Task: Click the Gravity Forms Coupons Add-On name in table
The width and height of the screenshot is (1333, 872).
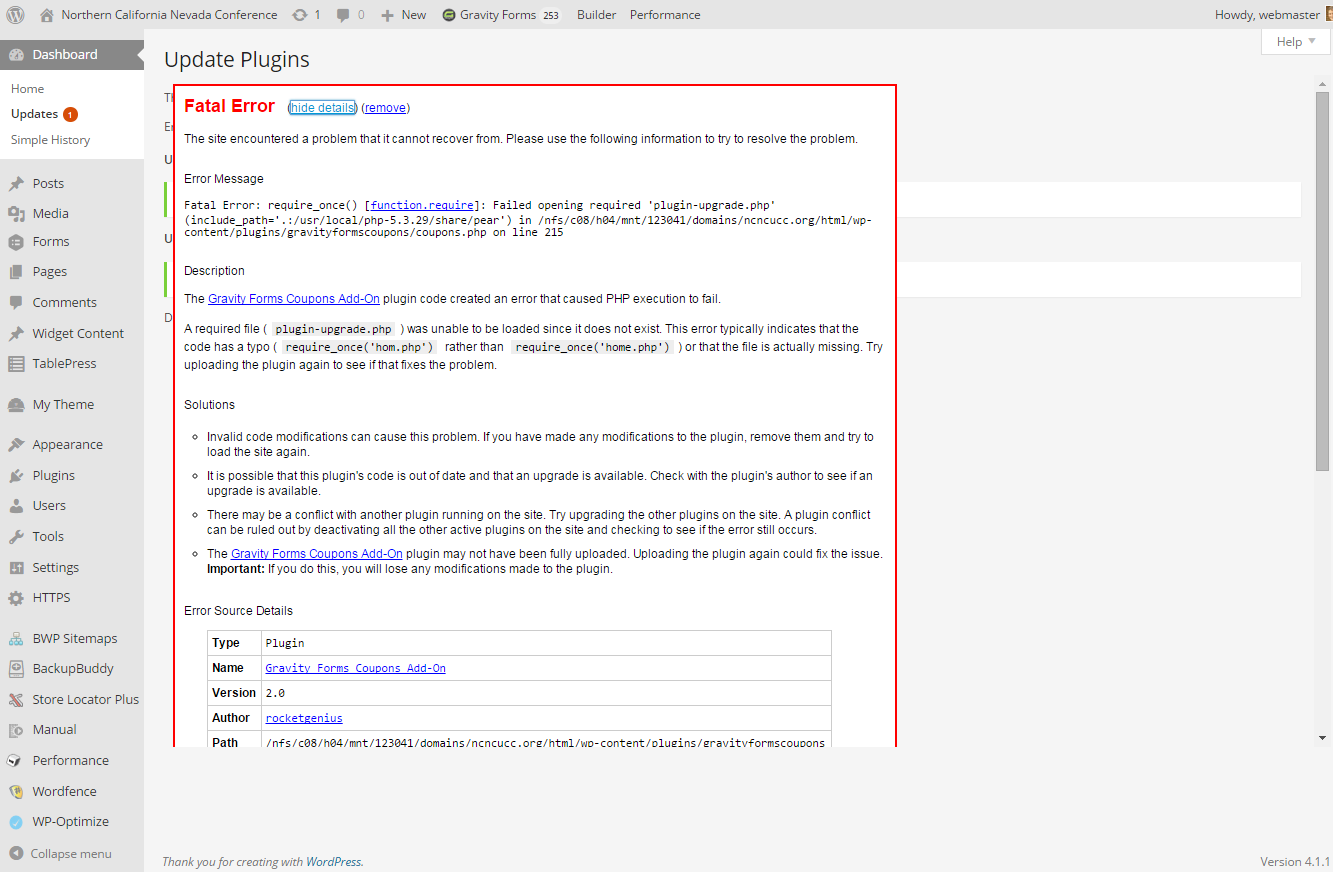Action: coord(355,668)
